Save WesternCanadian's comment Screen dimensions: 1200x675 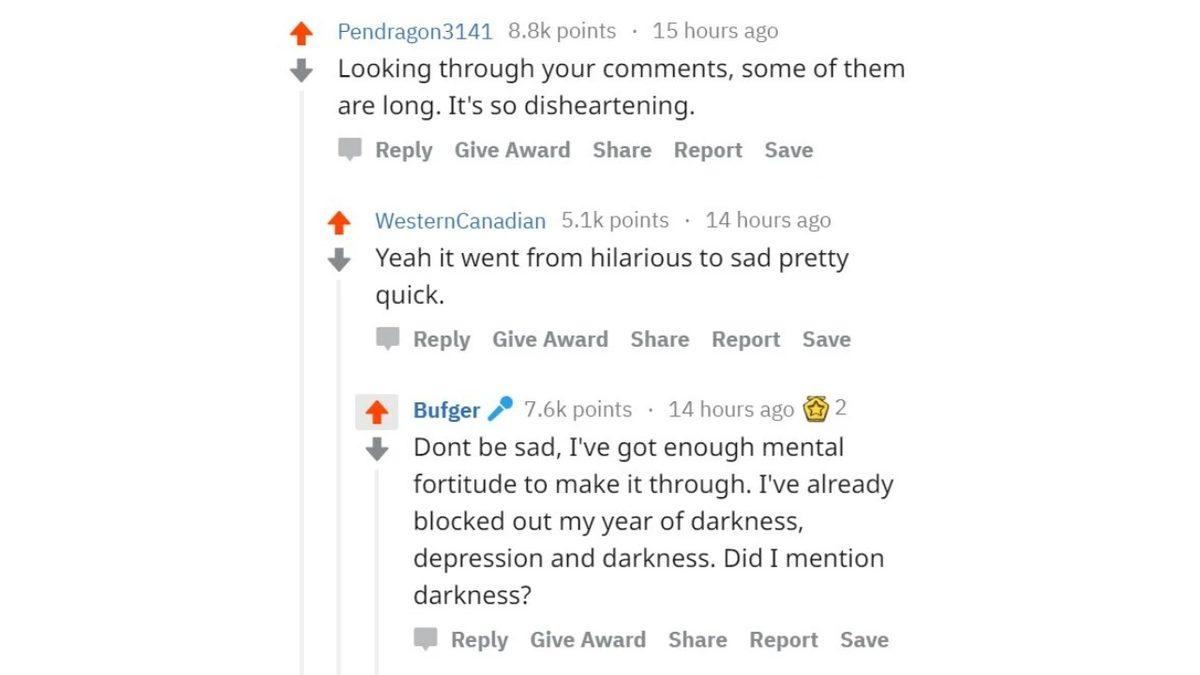click(826, 339)
